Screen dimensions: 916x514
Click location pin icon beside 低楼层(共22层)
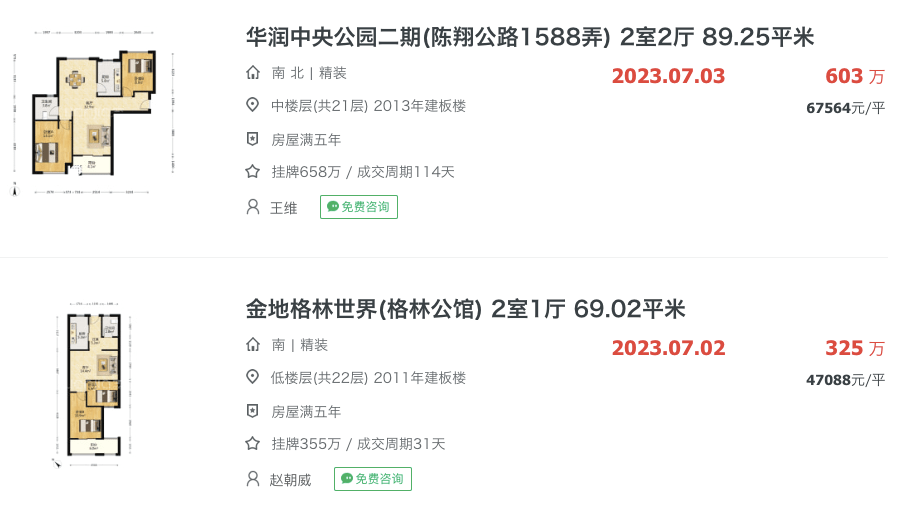[x=253, y=378]
